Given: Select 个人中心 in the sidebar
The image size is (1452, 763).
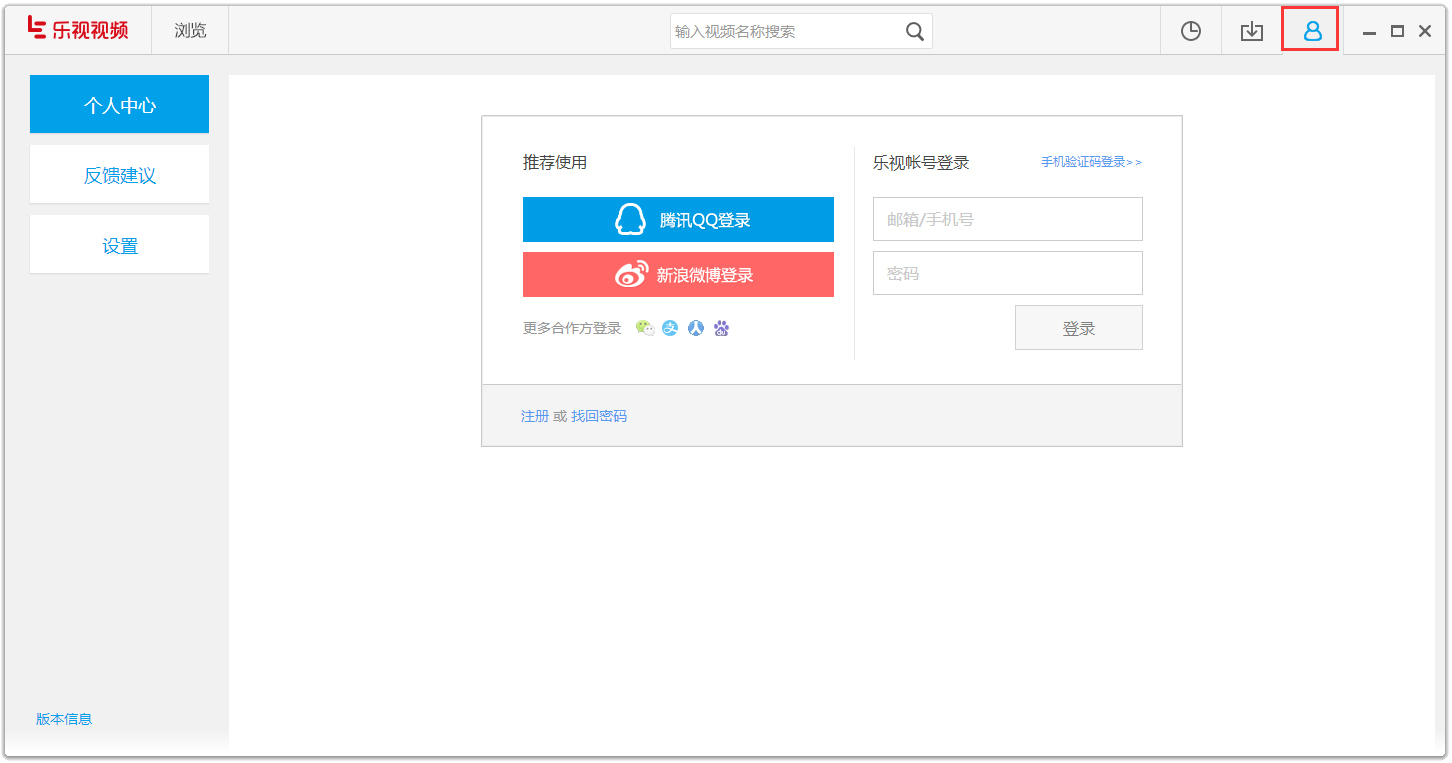Looking at the screenshot, I should coord(119,104).
